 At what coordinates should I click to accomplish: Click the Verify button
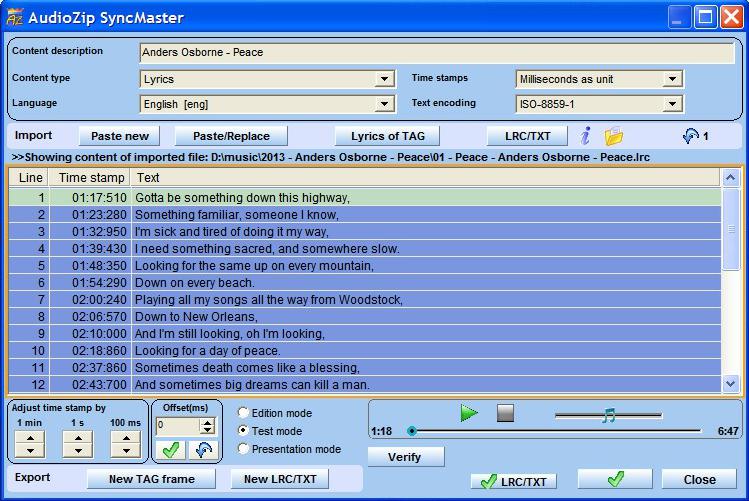pos(405,457)
